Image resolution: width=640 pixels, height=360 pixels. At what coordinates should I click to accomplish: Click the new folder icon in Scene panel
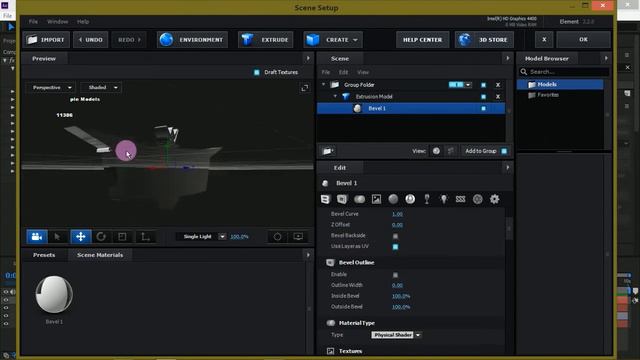point(327,151)
